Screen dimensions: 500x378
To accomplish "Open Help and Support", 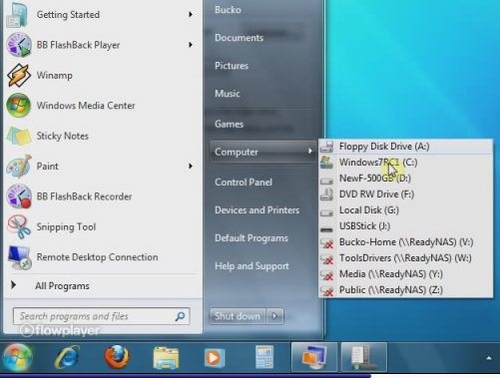I will (252, 266).
